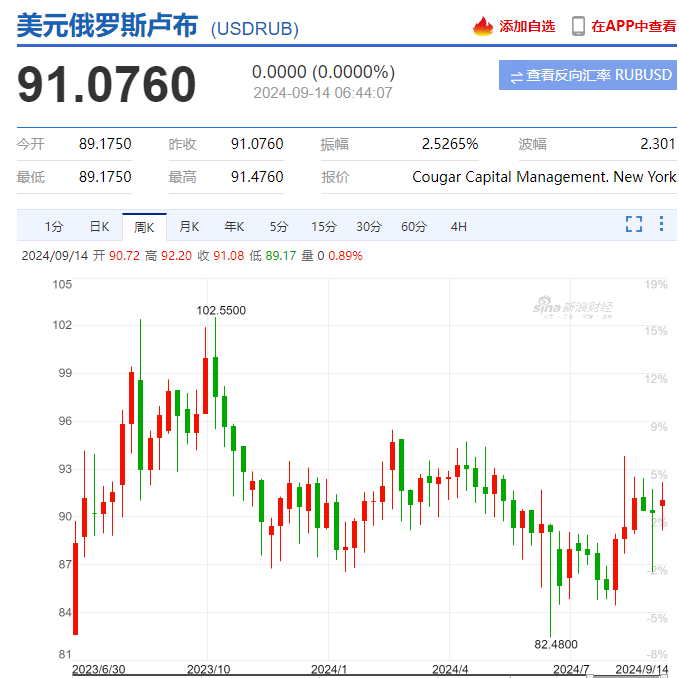Open the three-dot chart options menu
This screenshot has height=678, width=679.
tap(661, 224)
